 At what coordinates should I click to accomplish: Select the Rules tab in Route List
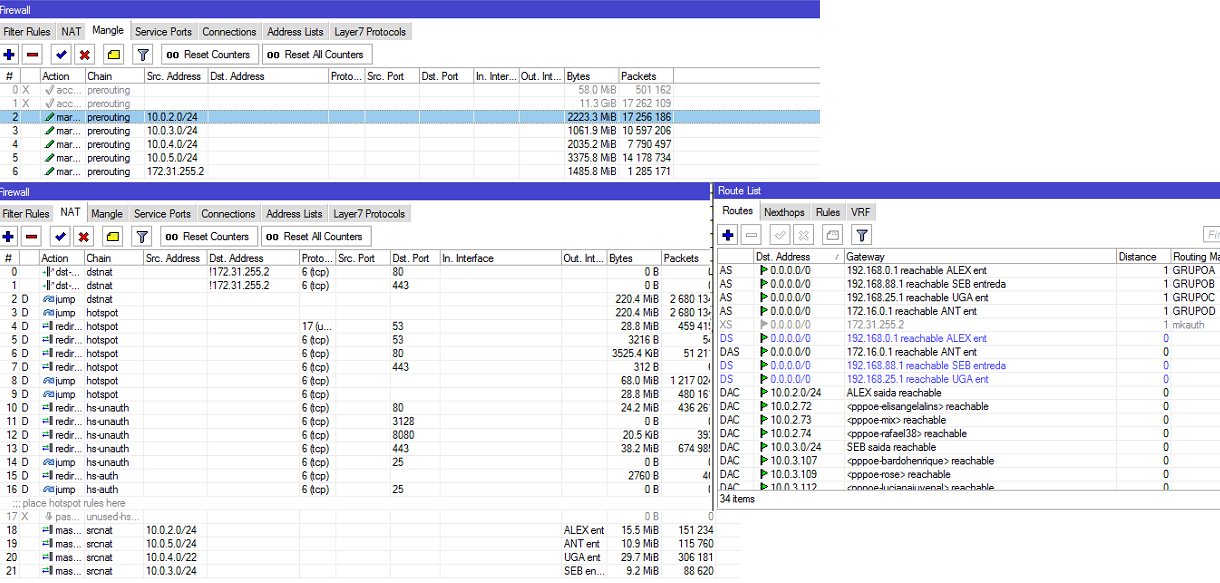(827, 212)
